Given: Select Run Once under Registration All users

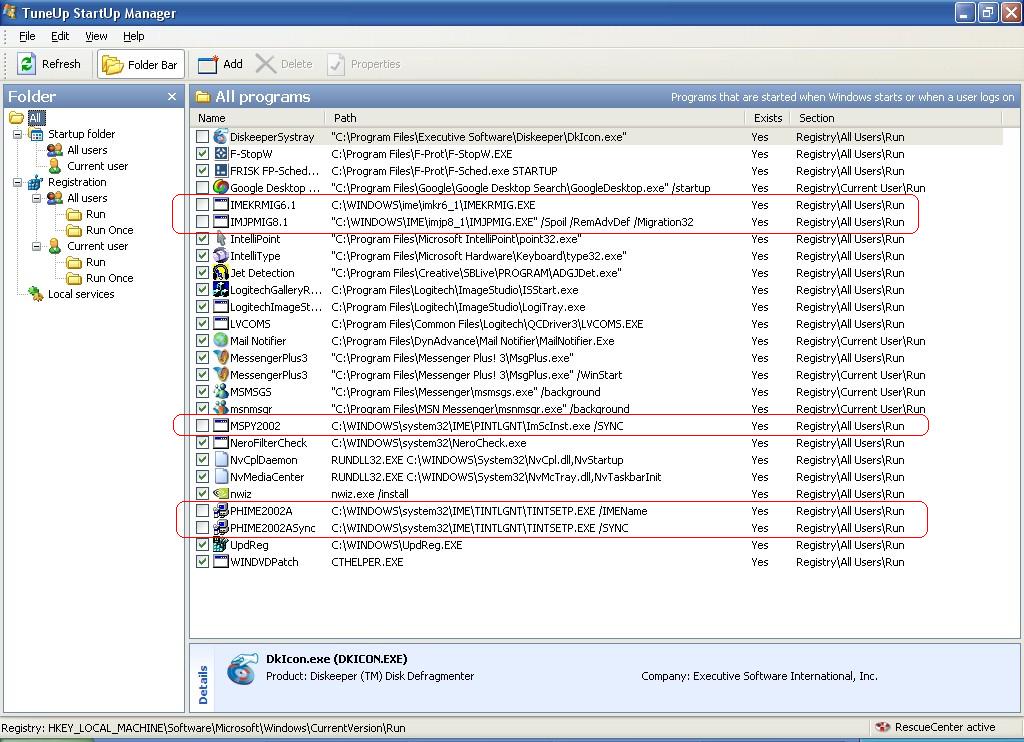Looking at the screenshot, I should [x=109, y=230].
